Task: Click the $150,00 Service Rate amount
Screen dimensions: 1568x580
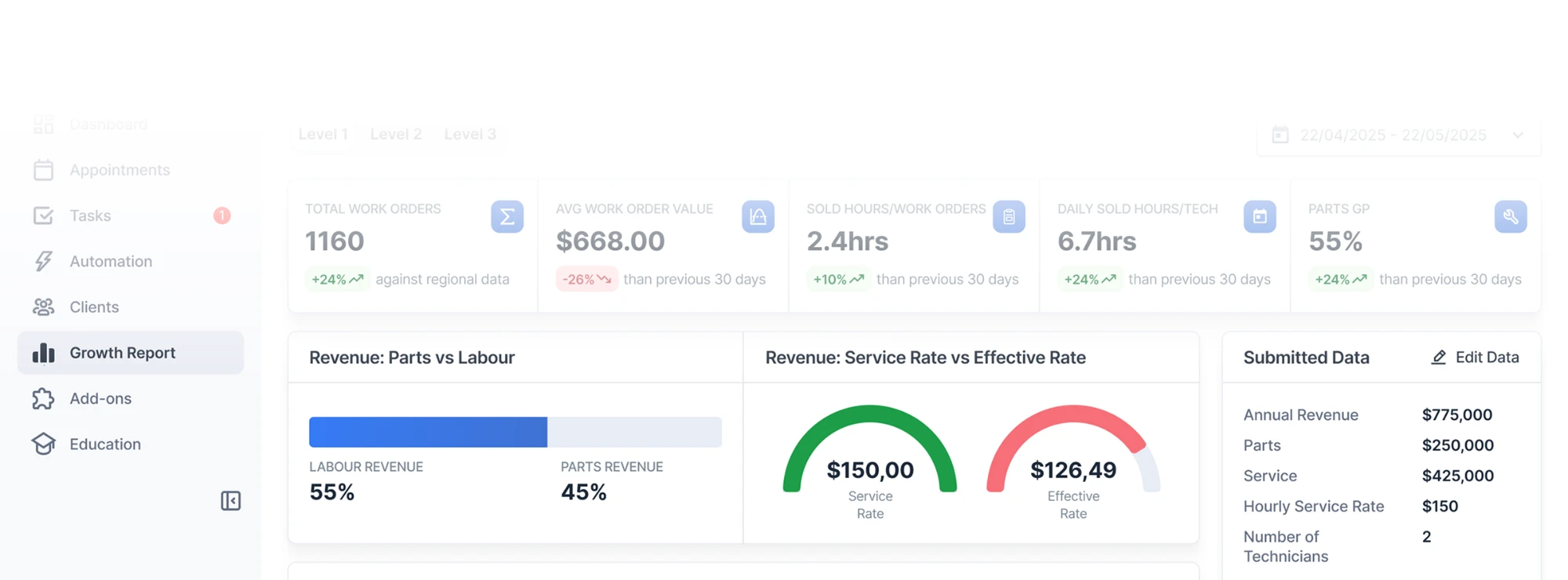Action: (x=870, y=470)
